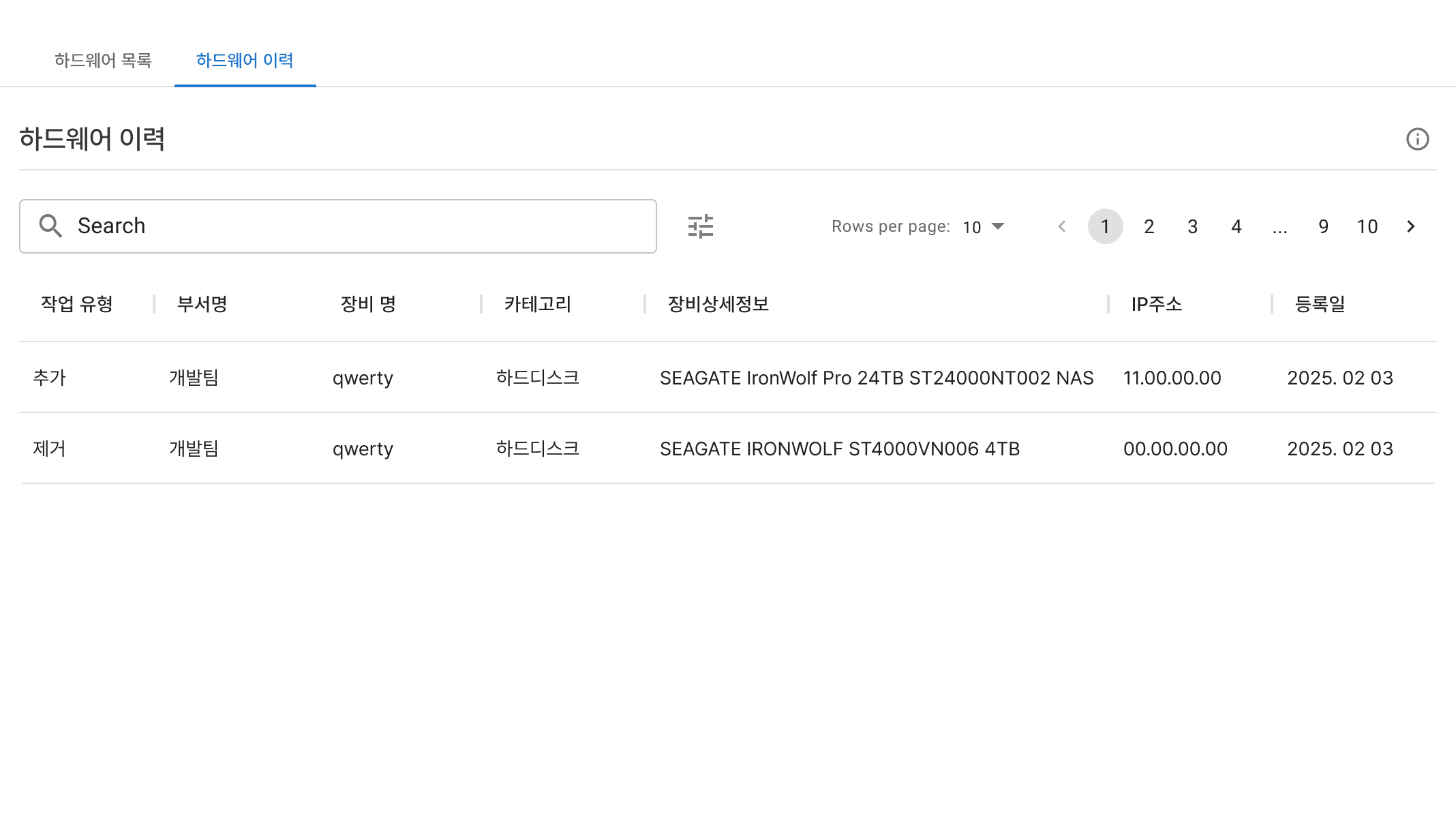Click the 작업 유형 column header
This screenshot has height=833, width=1456.
click(76, 305)
